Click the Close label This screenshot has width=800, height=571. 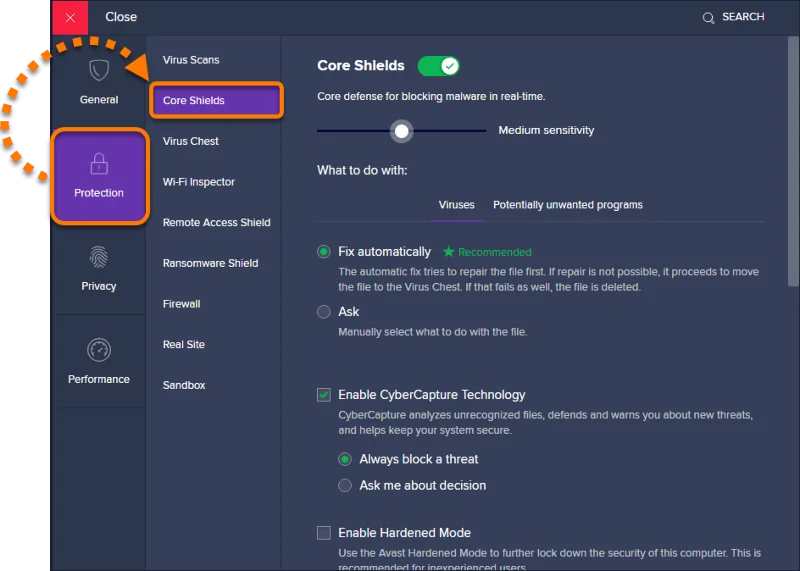click(x=121, y=17)
